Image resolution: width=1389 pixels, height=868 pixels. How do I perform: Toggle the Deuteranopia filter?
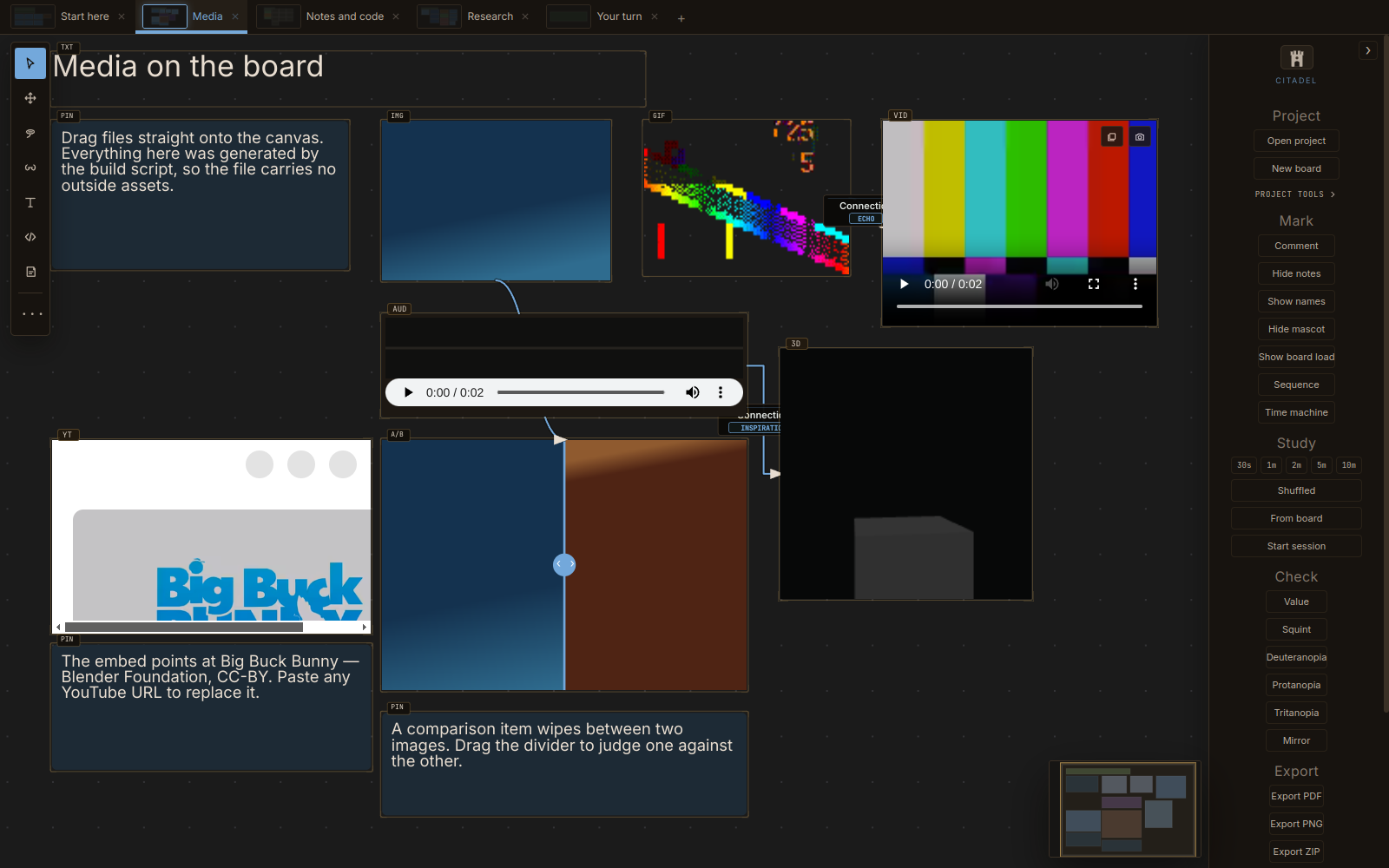pos(1296,657)
